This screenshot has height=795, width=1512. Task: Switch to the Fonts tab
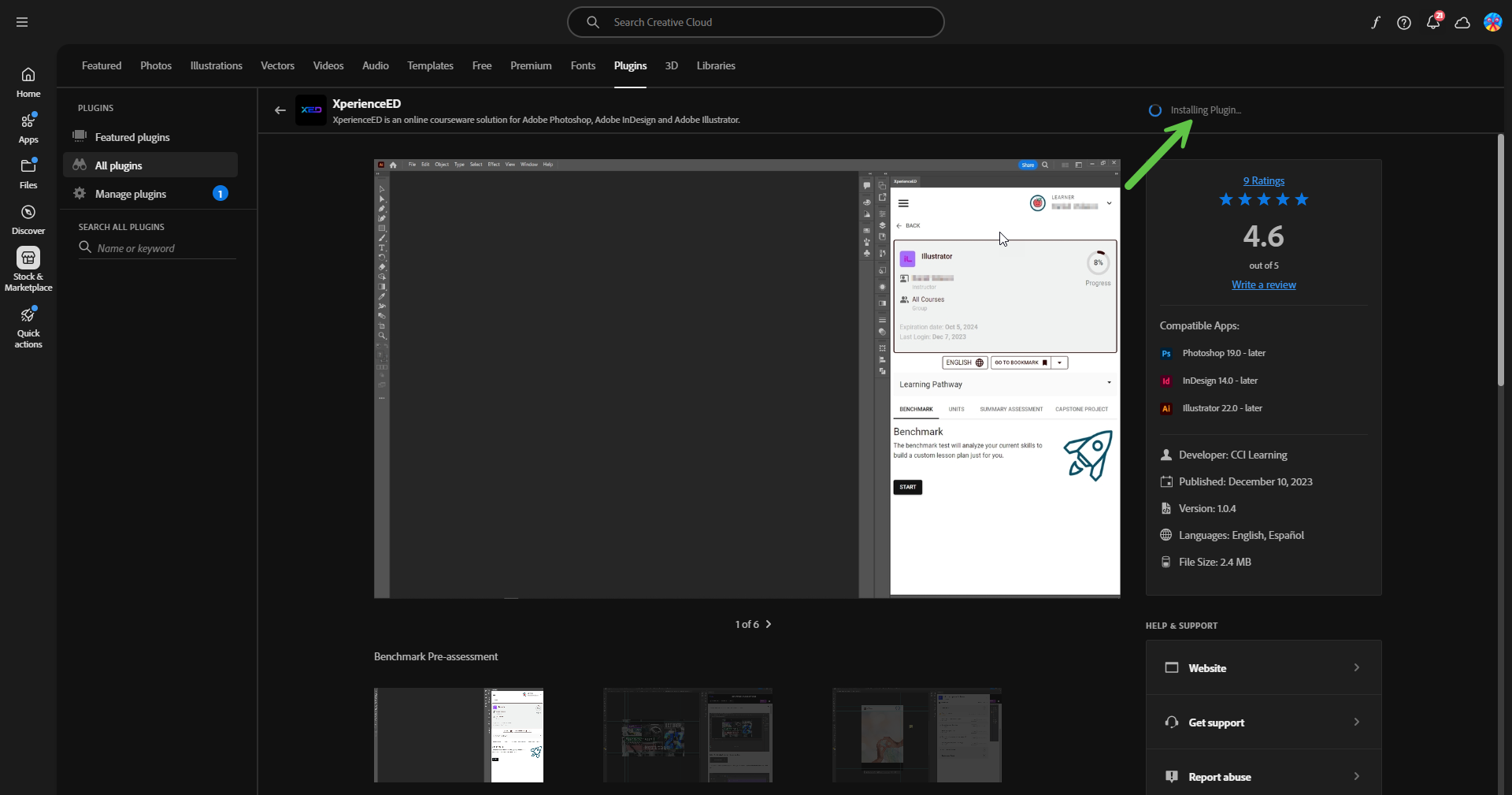click(583, 65)
